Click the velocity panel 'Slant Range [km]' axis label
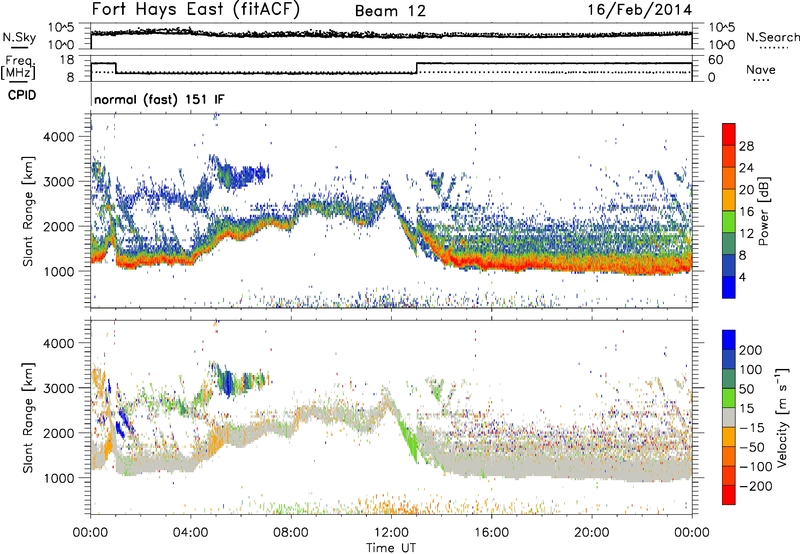Screen dimensions: 800x554 click(x=28, y=417)
